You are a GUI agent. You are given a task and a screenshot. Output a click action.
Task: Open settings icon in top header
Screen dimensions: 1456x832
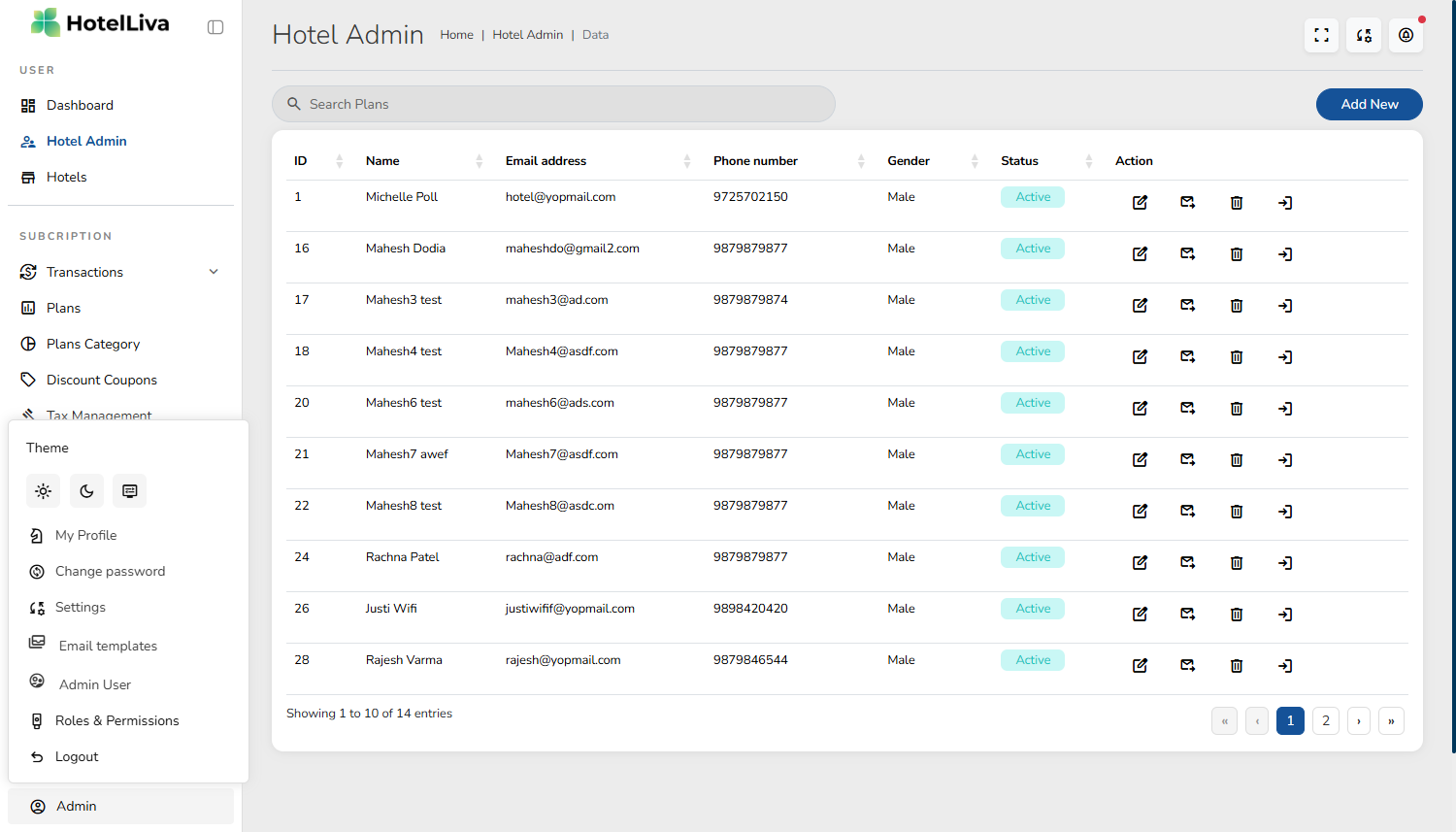(x=1364, y=36)
